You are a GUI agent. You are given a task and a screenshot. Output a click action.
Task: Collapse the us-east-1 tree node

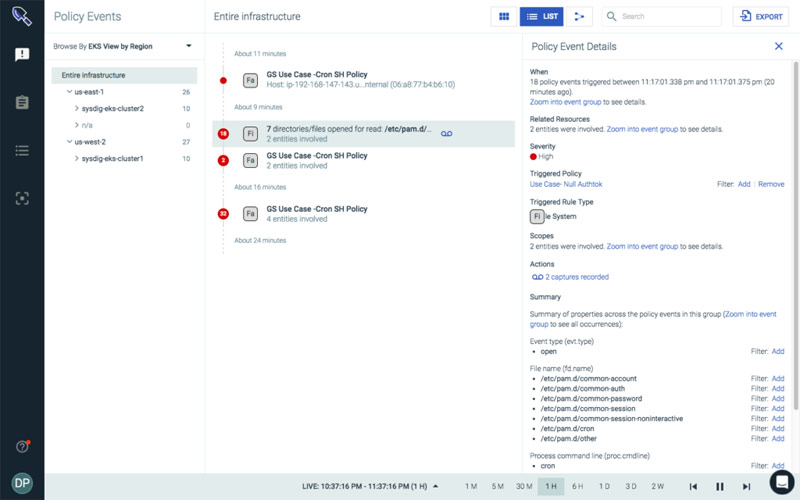pyautogui.click(x=69, y=92)
